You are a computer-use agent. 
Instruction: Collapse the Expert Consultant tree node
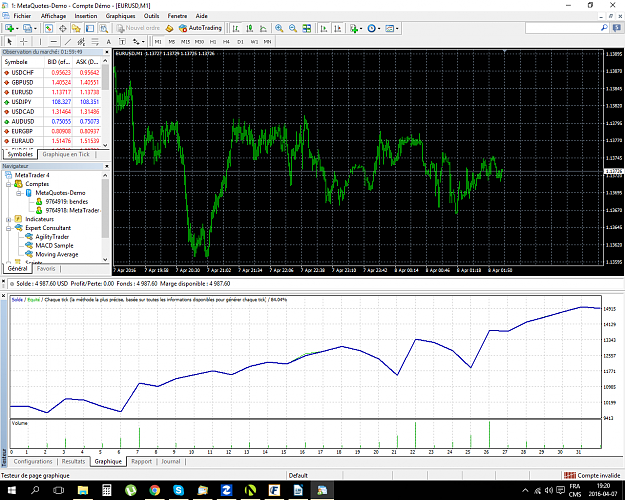pyautogui.click(x=8, y=228)
